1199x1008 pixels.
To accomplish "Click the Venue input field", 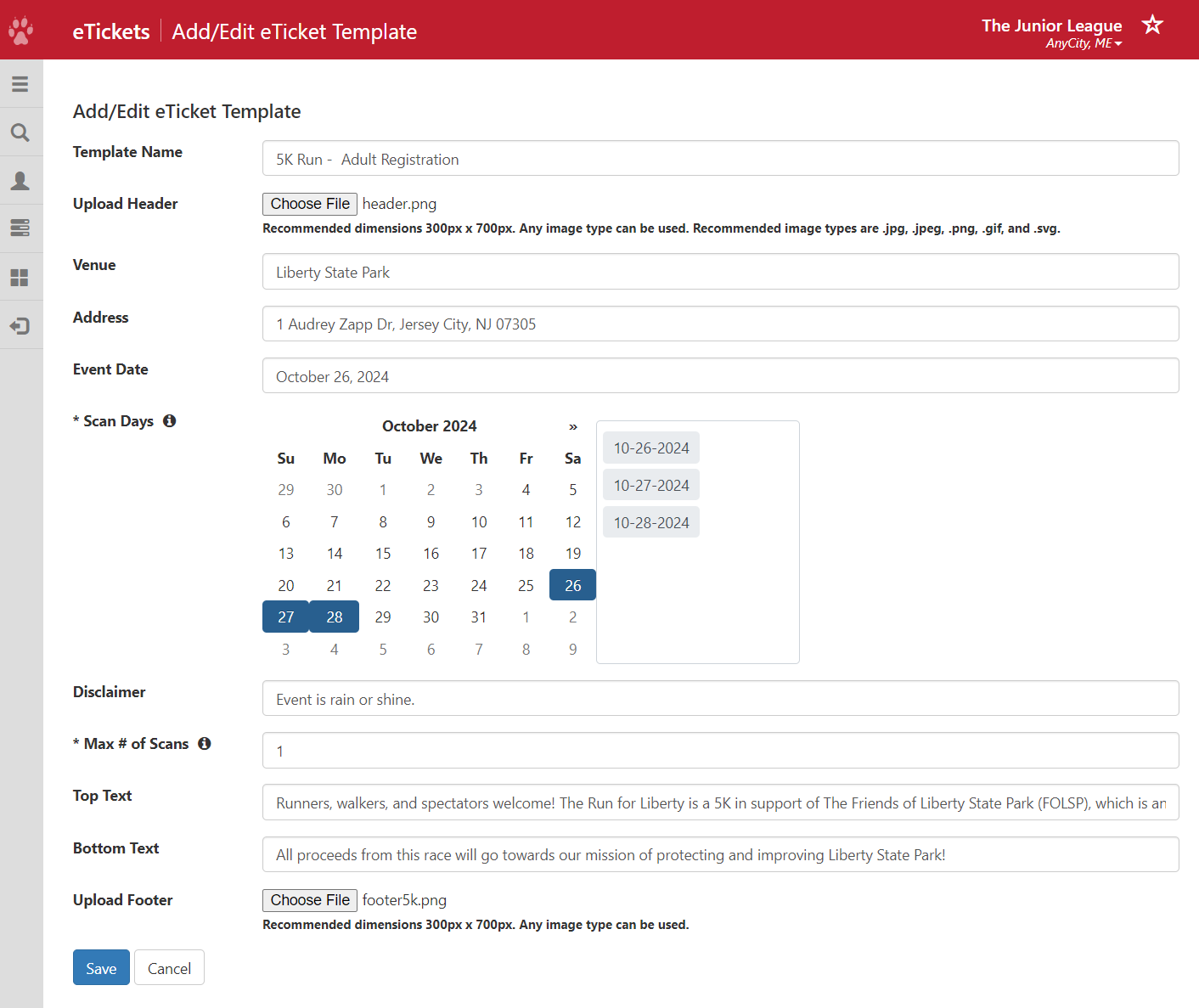I will point(720,272).
